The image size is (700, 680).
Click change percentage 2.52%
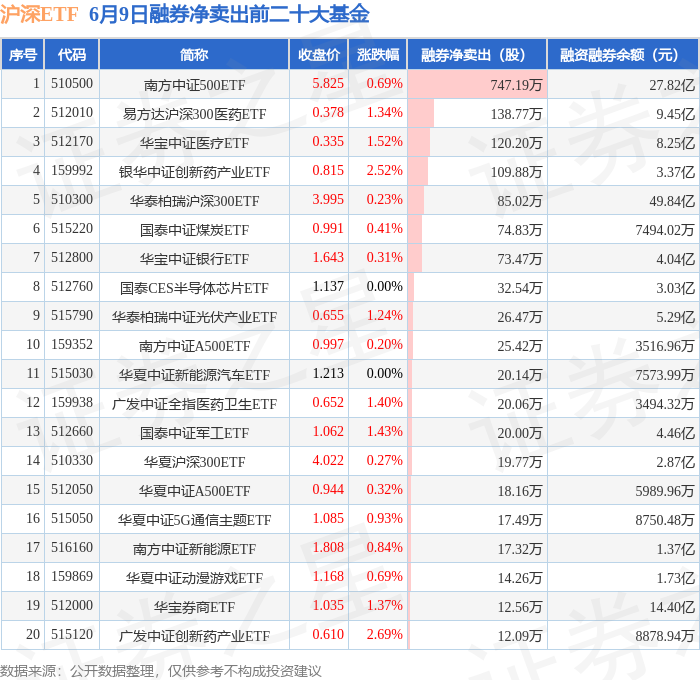click(x=384, y=171)
